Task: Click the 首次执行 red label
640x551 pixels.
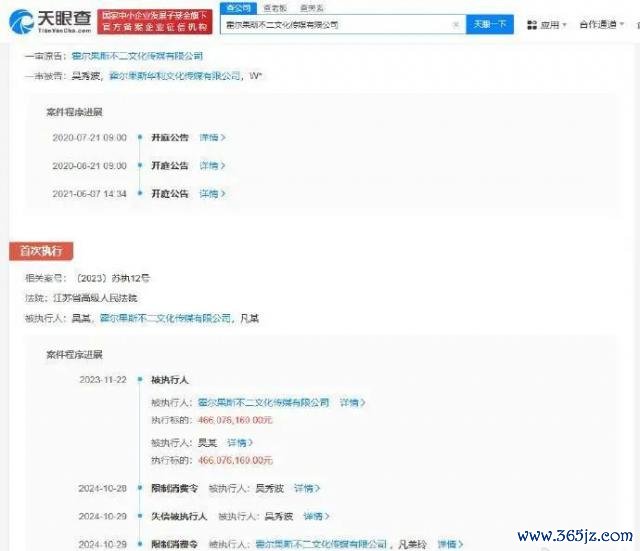Action: (x=41, y=251)
